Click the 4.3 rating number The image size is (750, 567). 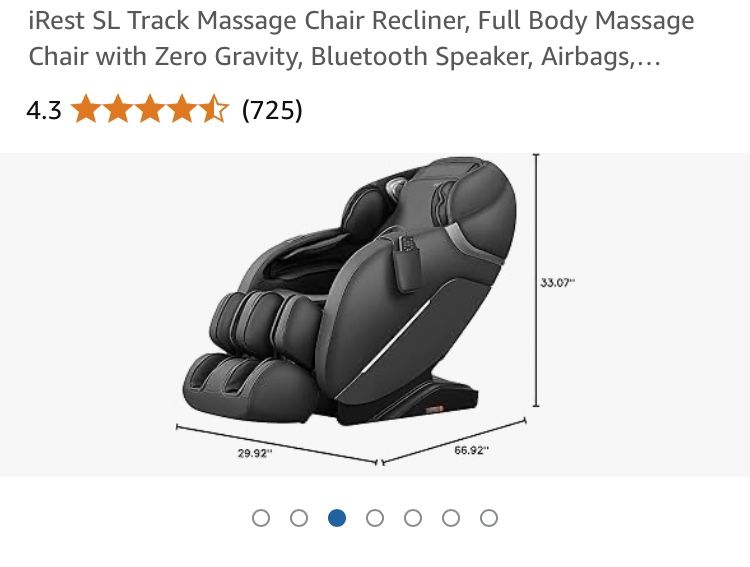pos(44,111)
